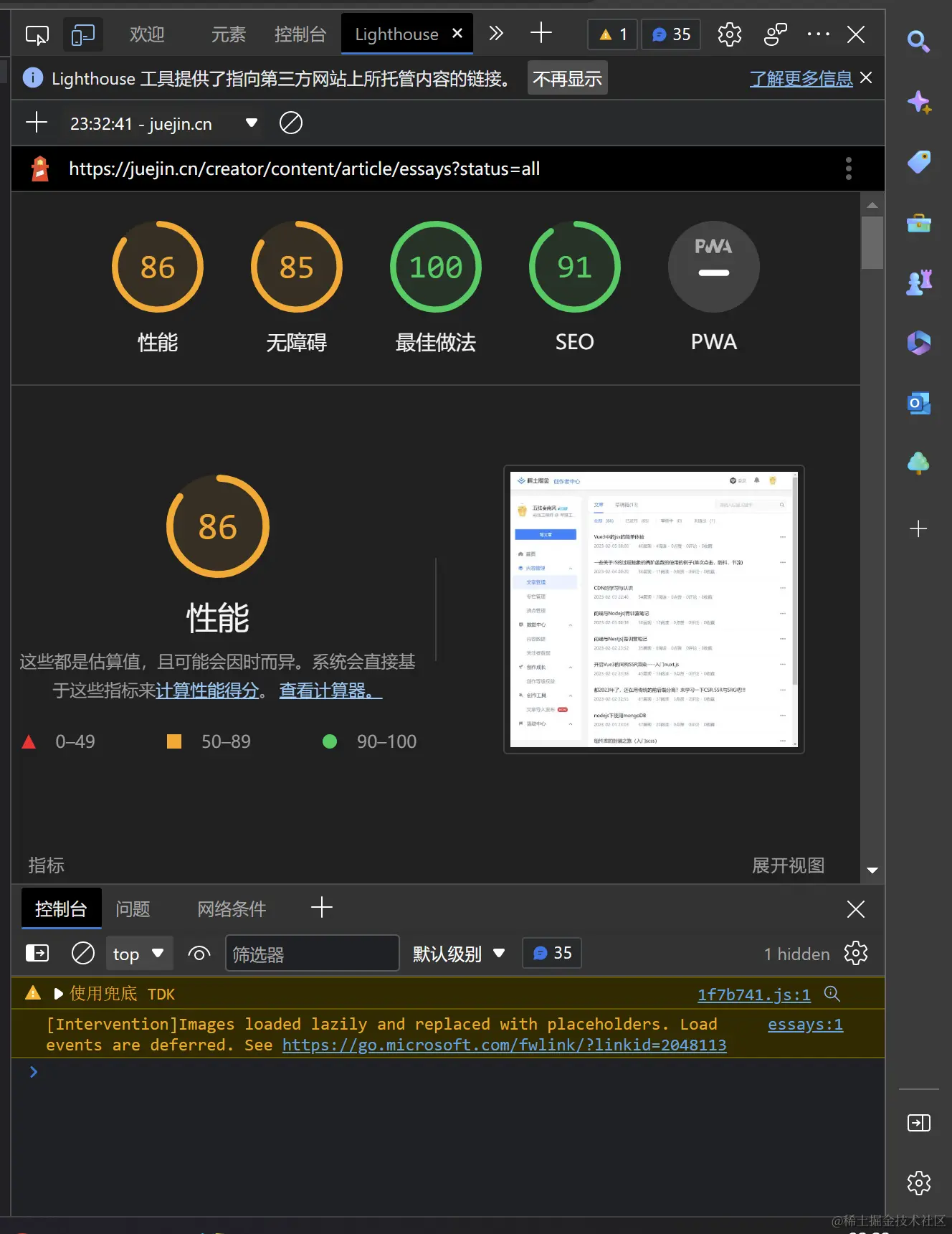Viewport: 952px width, 1234px height.
Task: Open the 控制台 tab in top bar
Action: 300,34
